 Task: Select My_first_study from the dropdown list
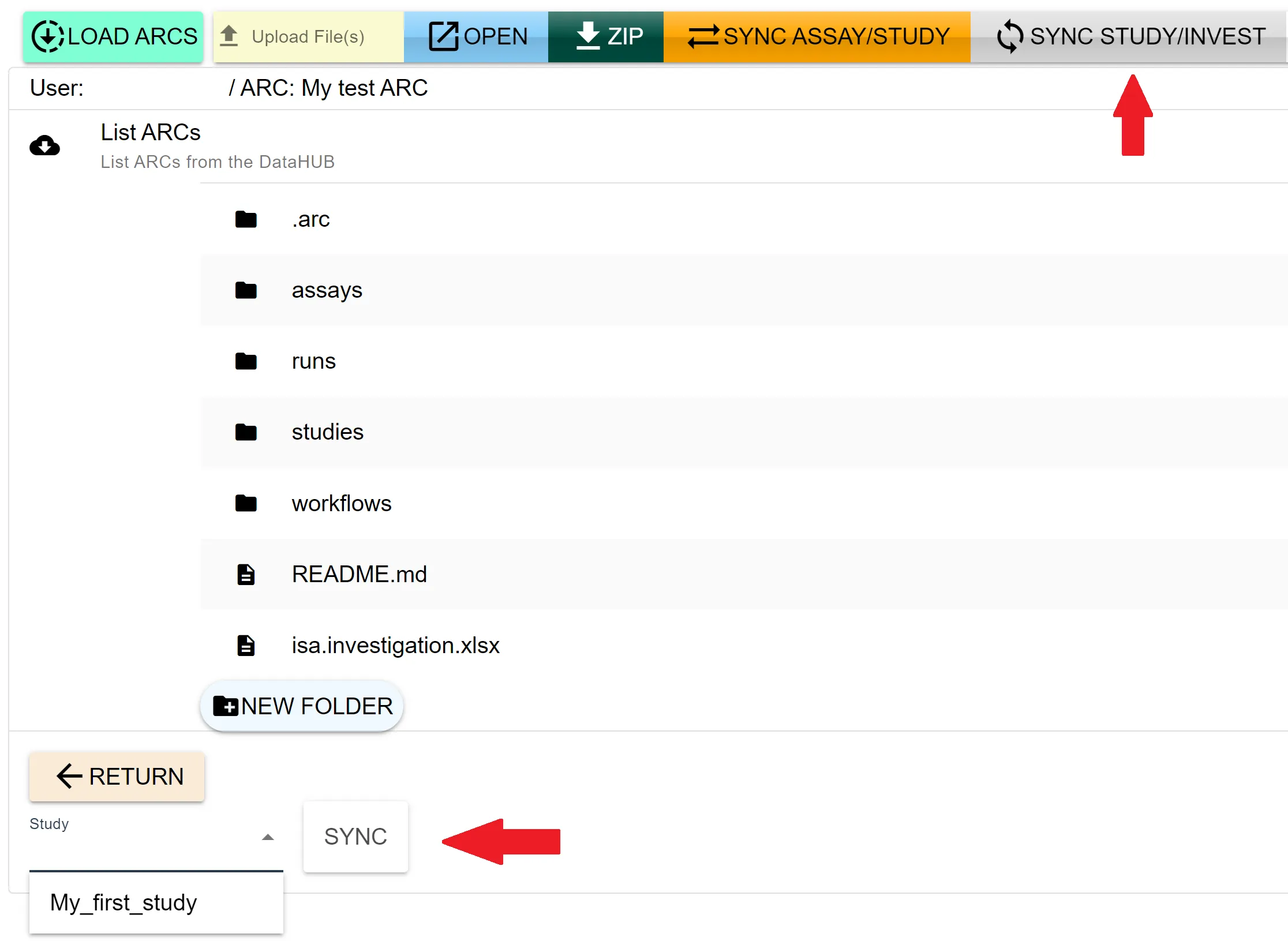pyautogui.click(x=124, y=902)
